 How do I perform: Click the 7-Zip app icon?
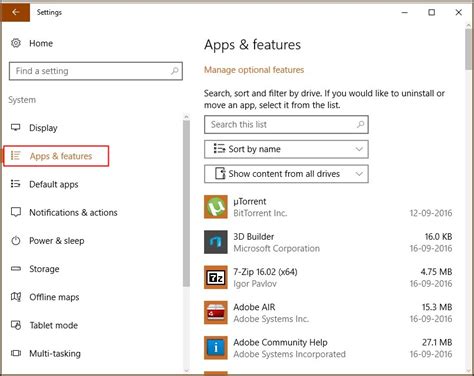216,277
